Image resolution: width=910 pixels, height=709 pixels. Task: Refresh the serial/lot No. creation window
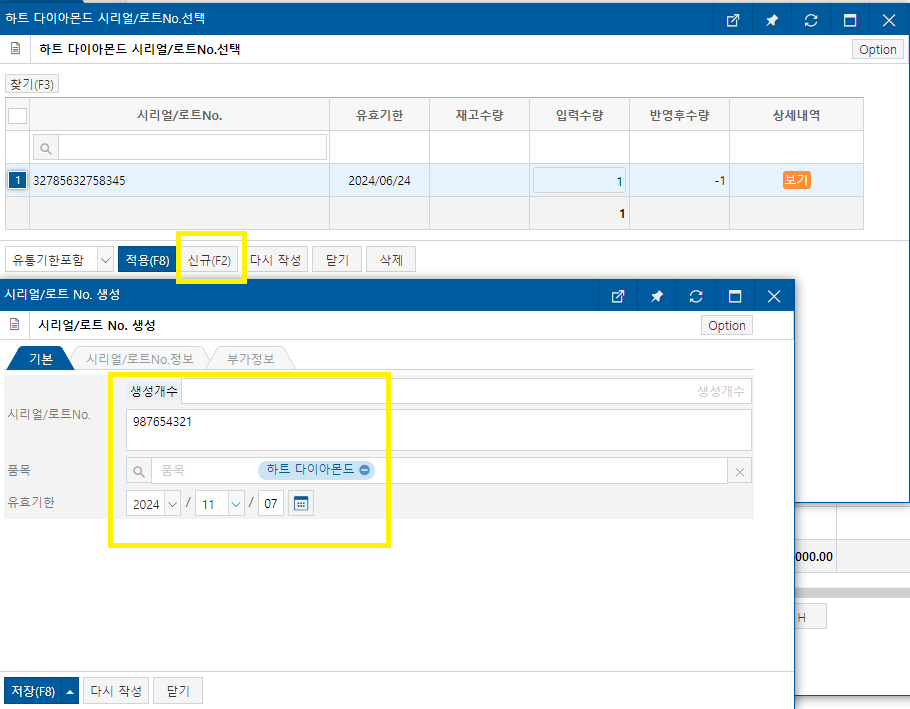696,296
